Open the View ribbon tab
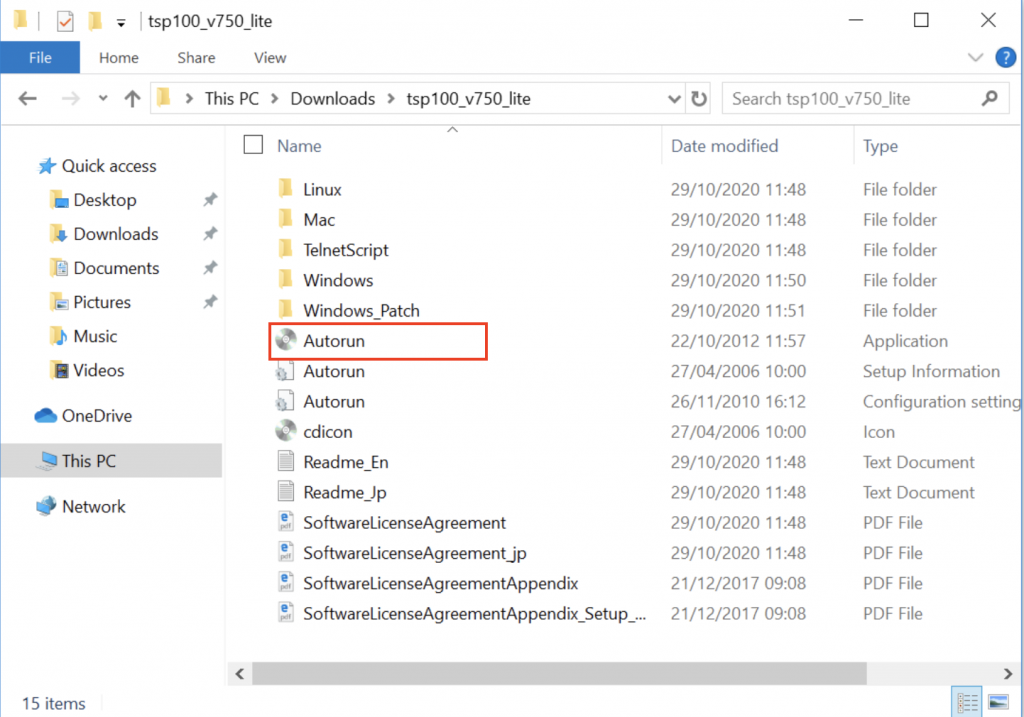The width and height of the screenshot is (1024, 717). pos(270,57)
